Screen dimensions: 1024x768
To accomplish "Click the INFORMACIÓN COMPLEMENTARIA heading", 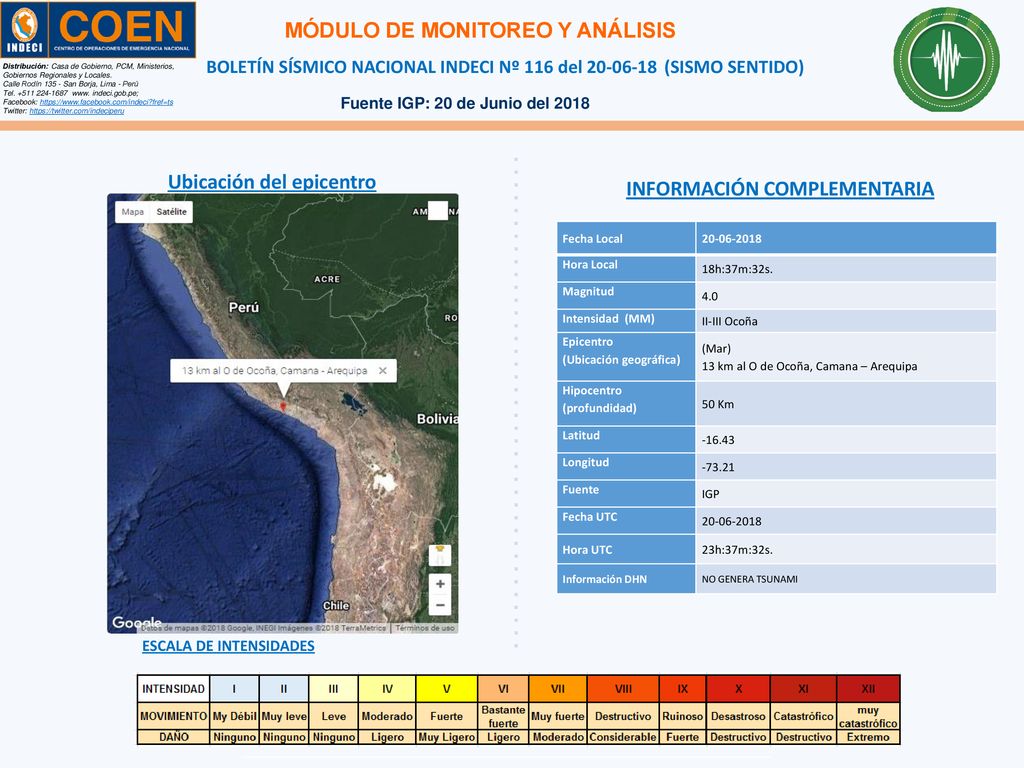I will (x=780, y=189).
